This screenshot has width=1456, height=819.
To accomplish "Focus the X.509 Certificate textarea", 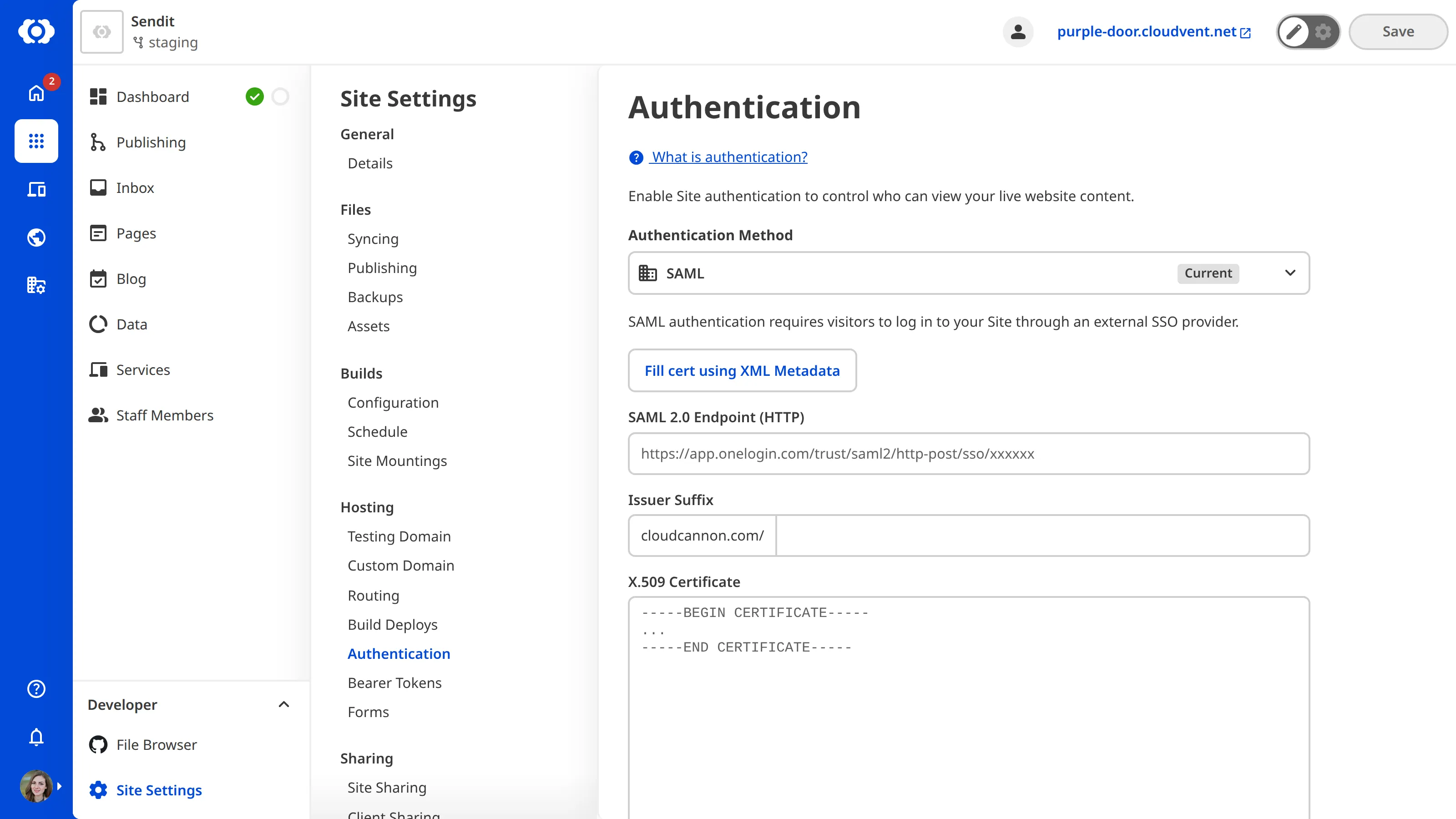I will pos(969,708).
